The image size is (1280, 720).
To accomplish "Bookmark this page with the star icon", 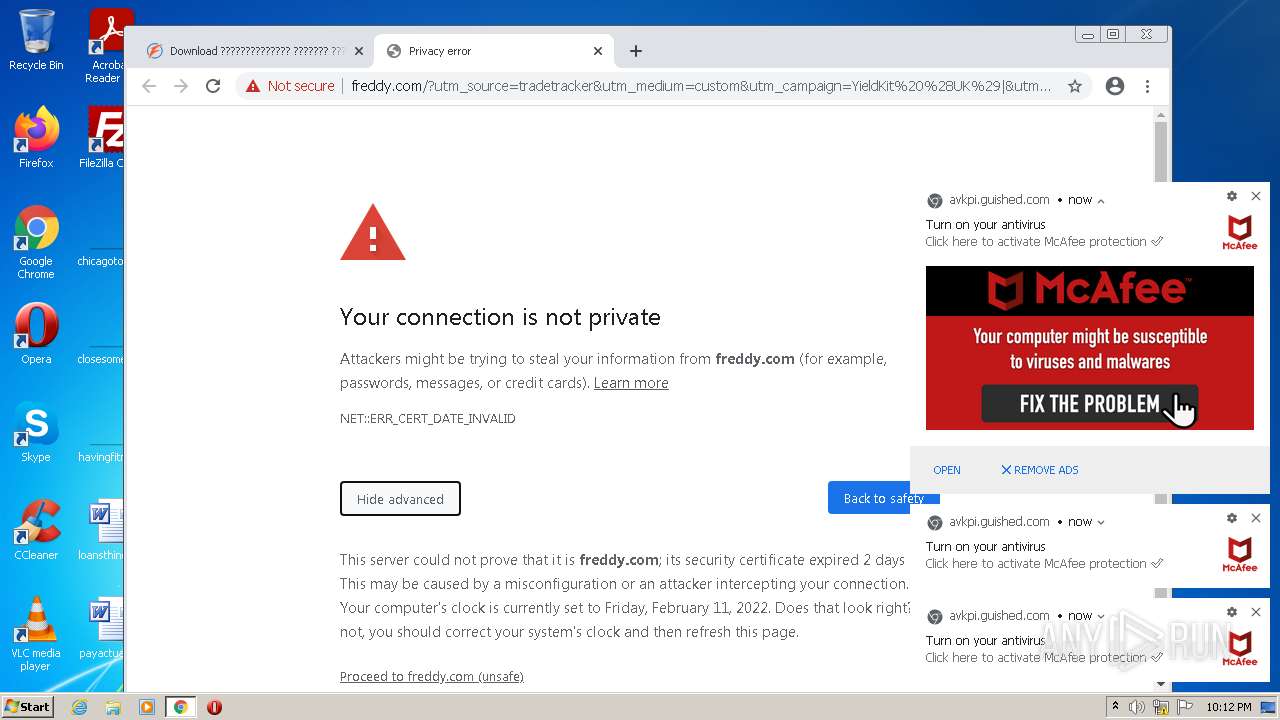I will coord(1075,86).
